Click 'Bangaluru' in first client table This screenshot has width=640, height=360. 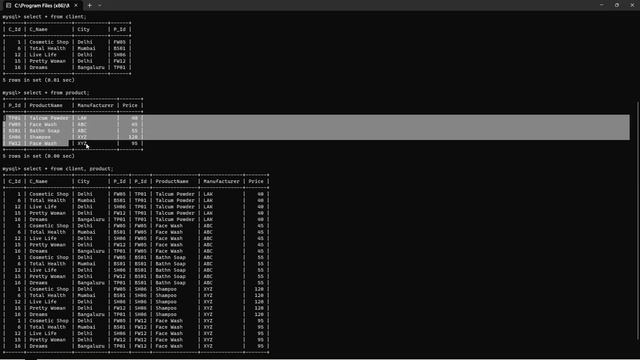pyautogui.click(x=91, y=67)
